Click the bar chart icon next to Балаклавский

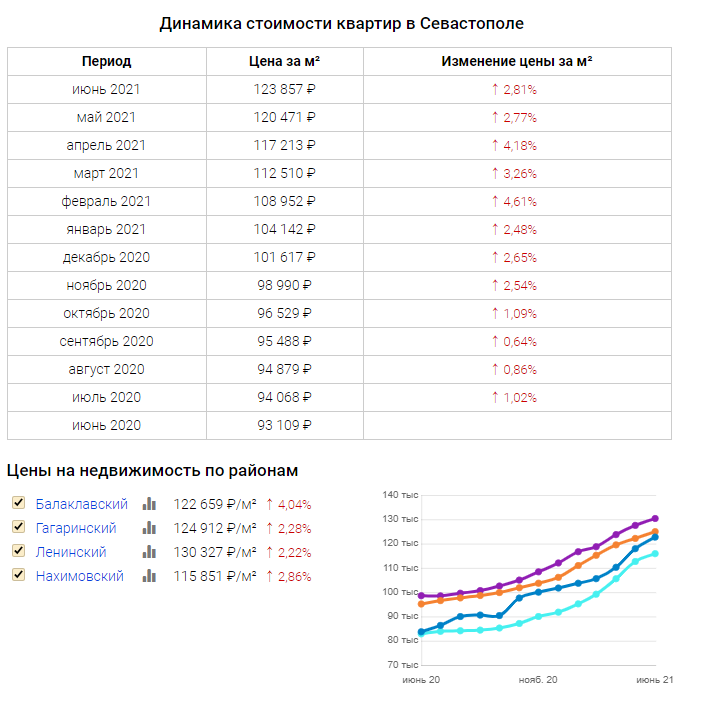point(149,504)
